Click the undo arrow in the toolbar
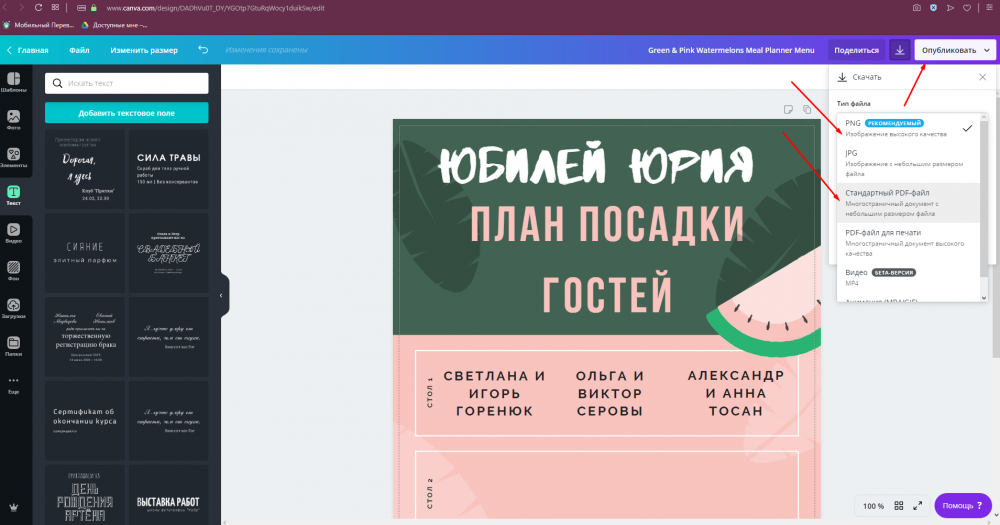 click(x=203, y=50)
